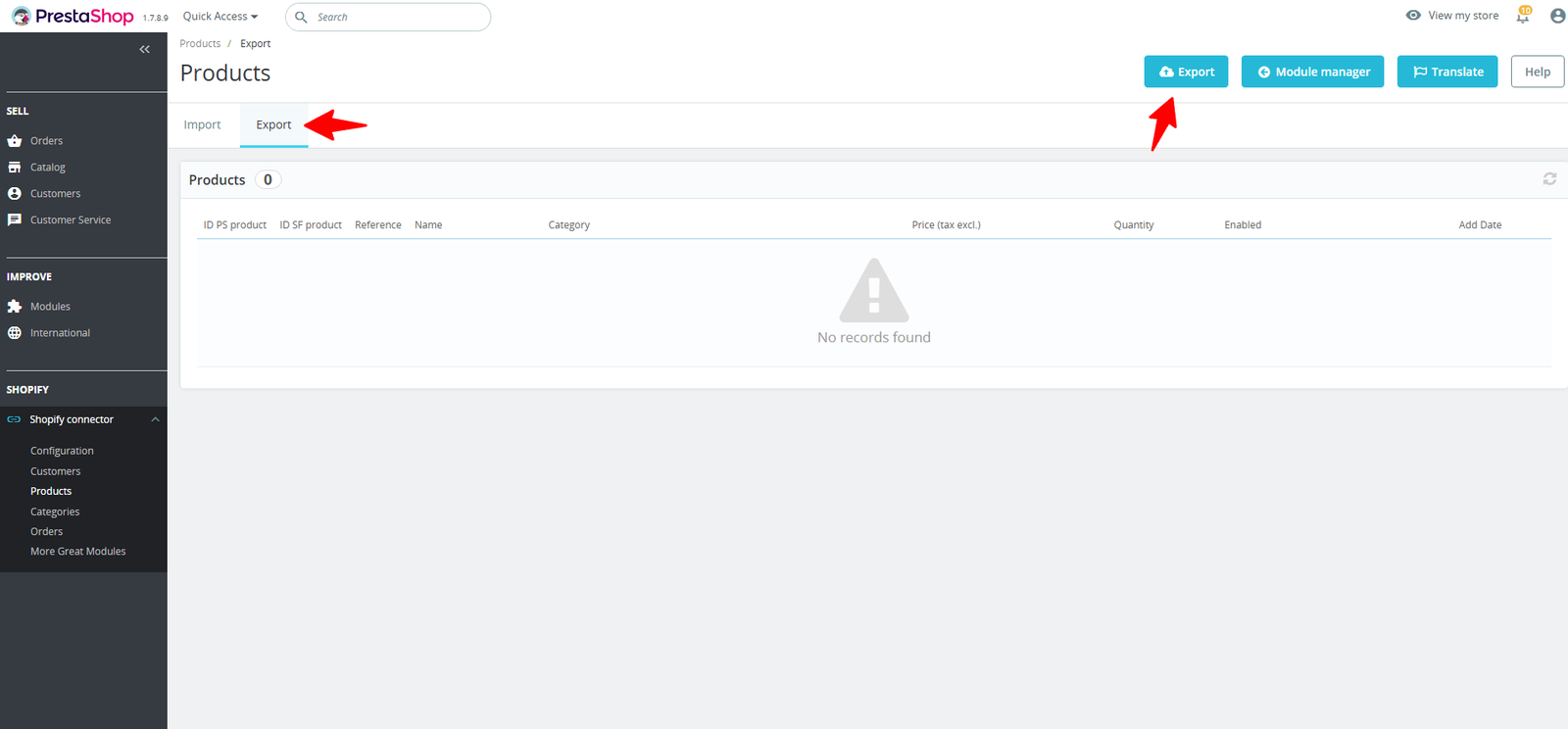Open Customers in the Sell menu
The width and height of the screenshot is (1568, 729).
pos(56,194)
